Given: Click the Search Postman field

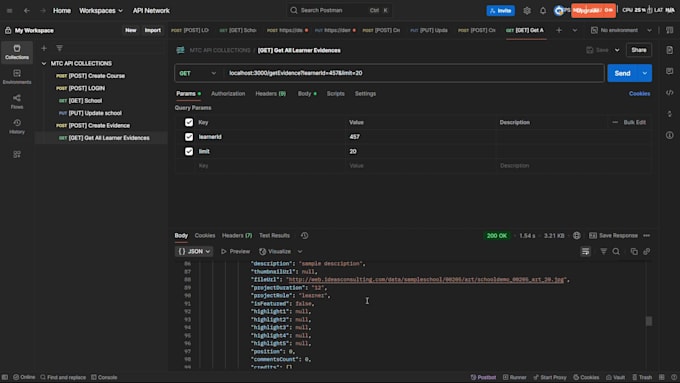Looking at the screenshot, I should [x=339, y=10].
